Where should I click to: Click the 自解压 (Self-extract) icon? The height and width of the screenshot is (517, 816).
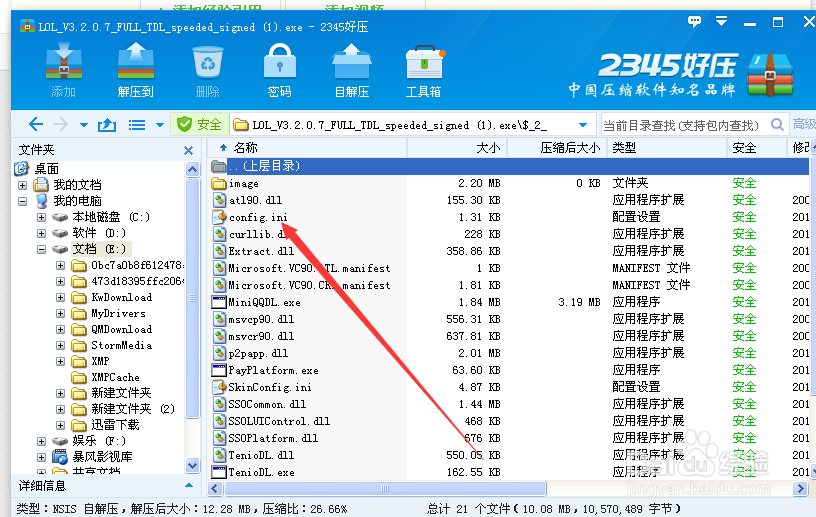pyautogui.click(x=352, y=70)
